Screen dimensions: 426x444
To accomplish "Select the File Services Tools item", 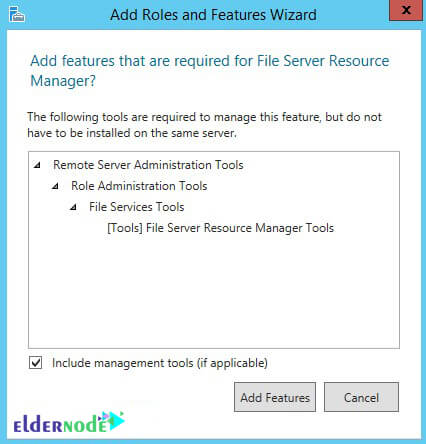I will [x=137, y=207].
